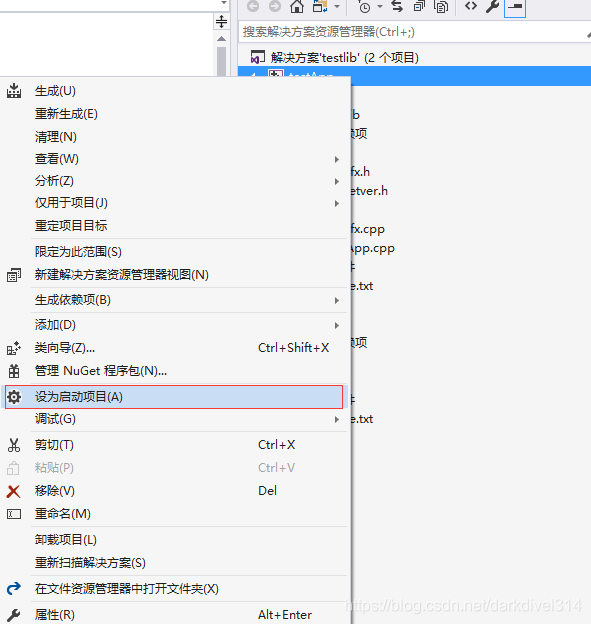Screen dimensions: 591x624
Task: Click the NuGet package icon
Action: 14,371
